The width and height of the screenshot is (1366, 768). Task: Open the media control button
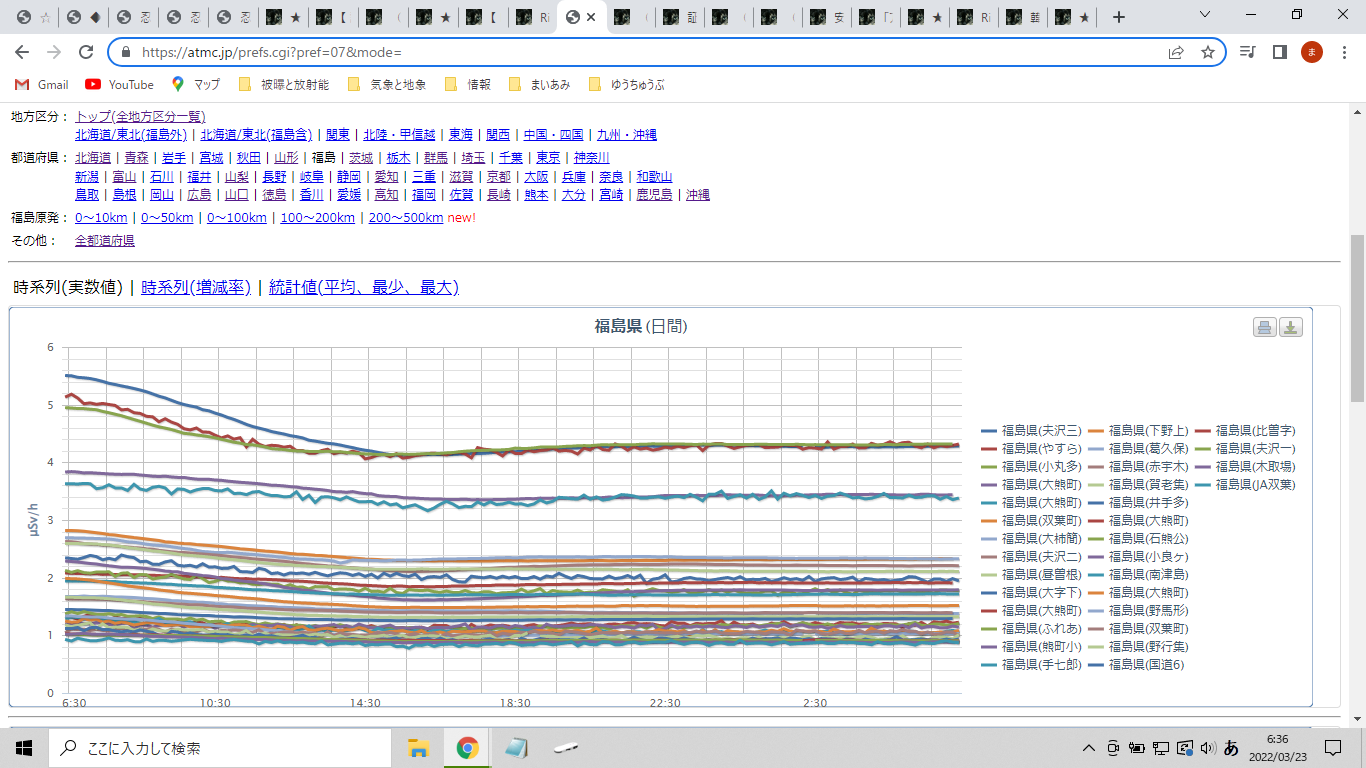pos(1247,52)
